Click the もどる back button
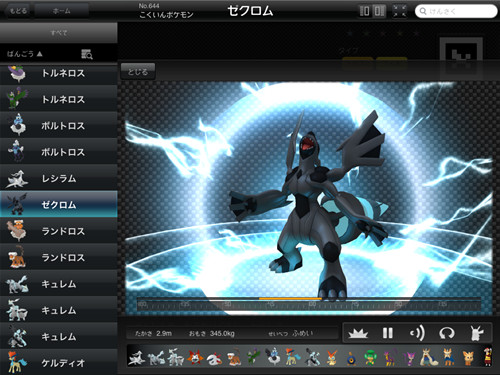The height and width of the screenshot is (375, 500). 18,11
